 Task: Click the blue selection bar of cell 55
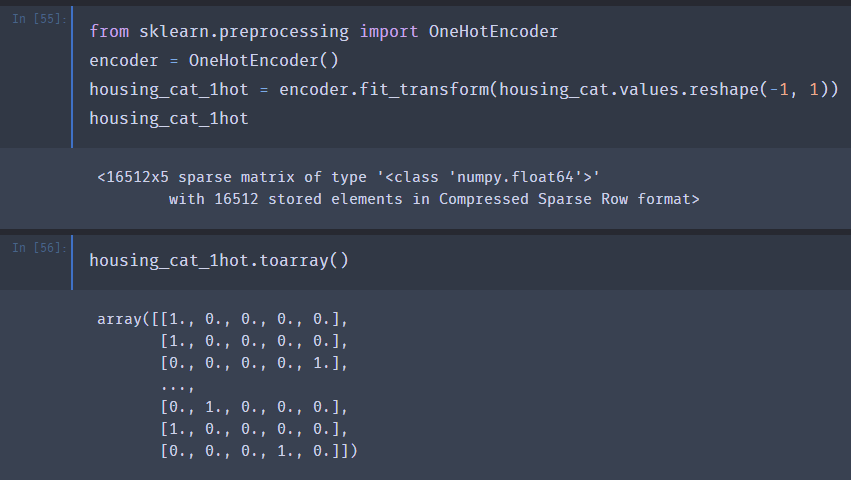pyautogui.click(x=72, y=77)
